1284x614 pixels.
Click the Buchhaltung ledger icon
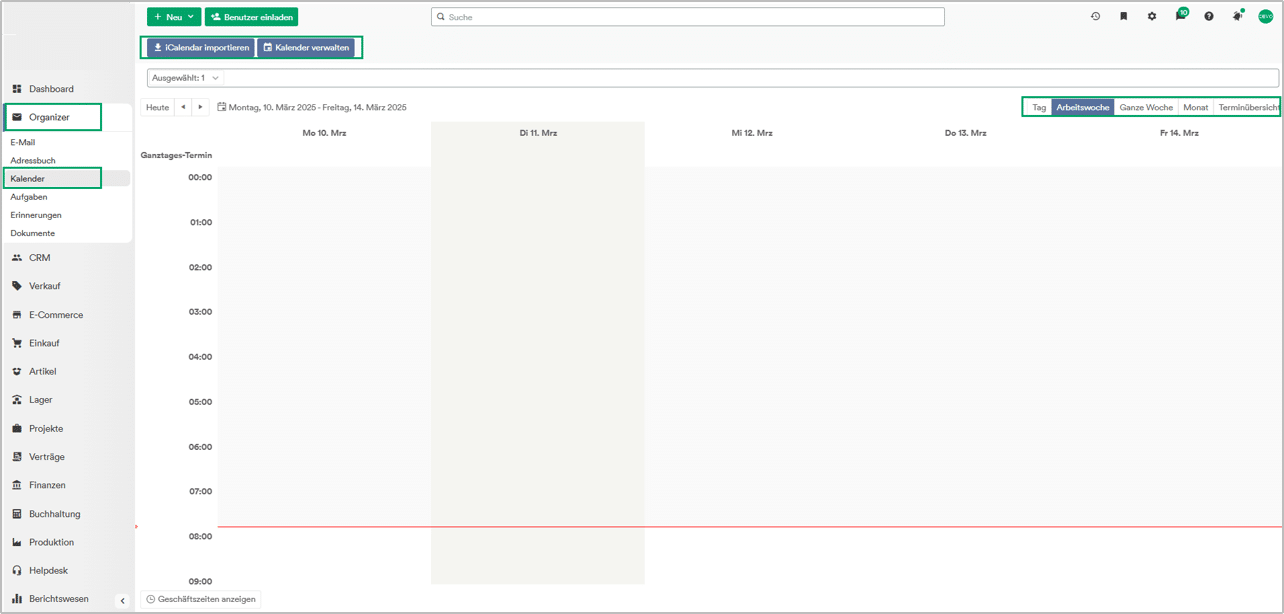pos(17,514)
